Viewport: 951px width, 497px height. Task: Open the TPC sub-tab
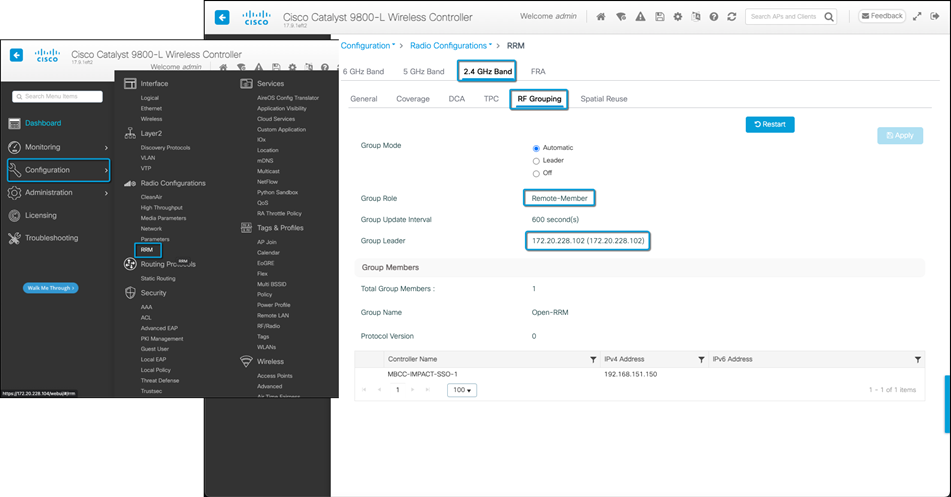coord(491,99)
